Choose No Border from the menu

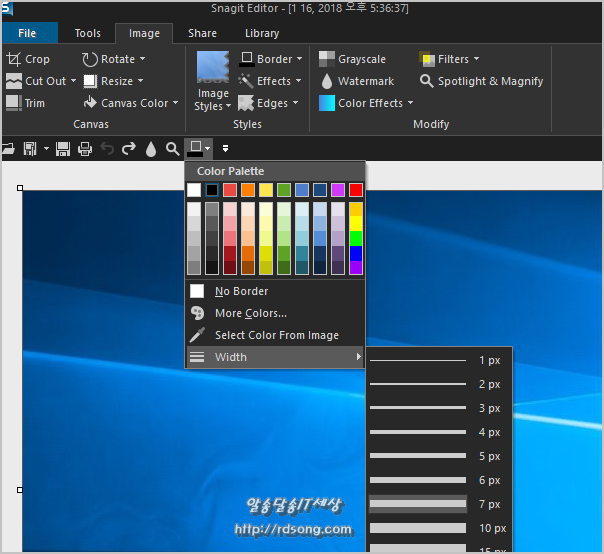click(275, 291)
